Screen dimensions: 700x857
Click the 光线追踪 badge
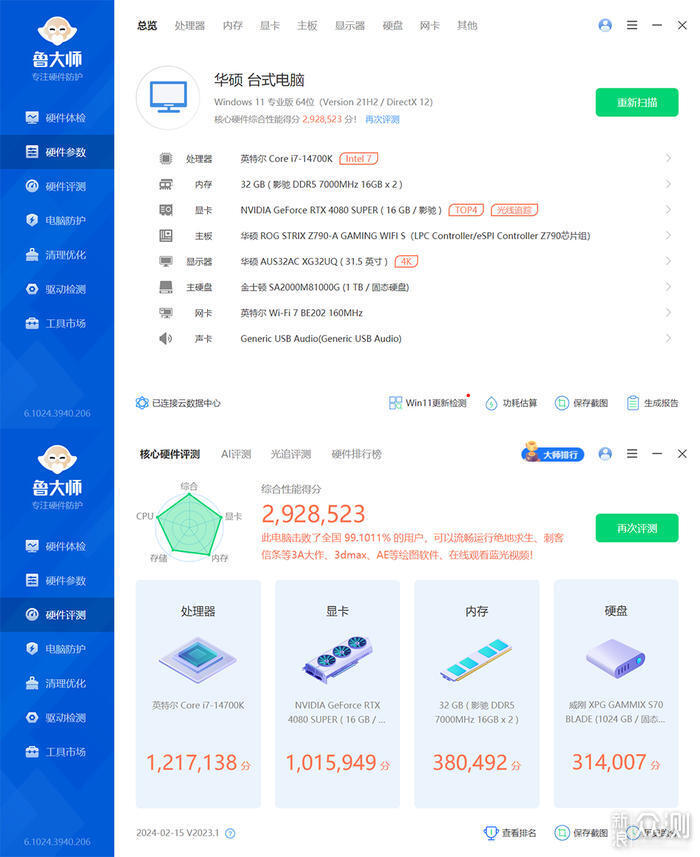click(514, 210)
